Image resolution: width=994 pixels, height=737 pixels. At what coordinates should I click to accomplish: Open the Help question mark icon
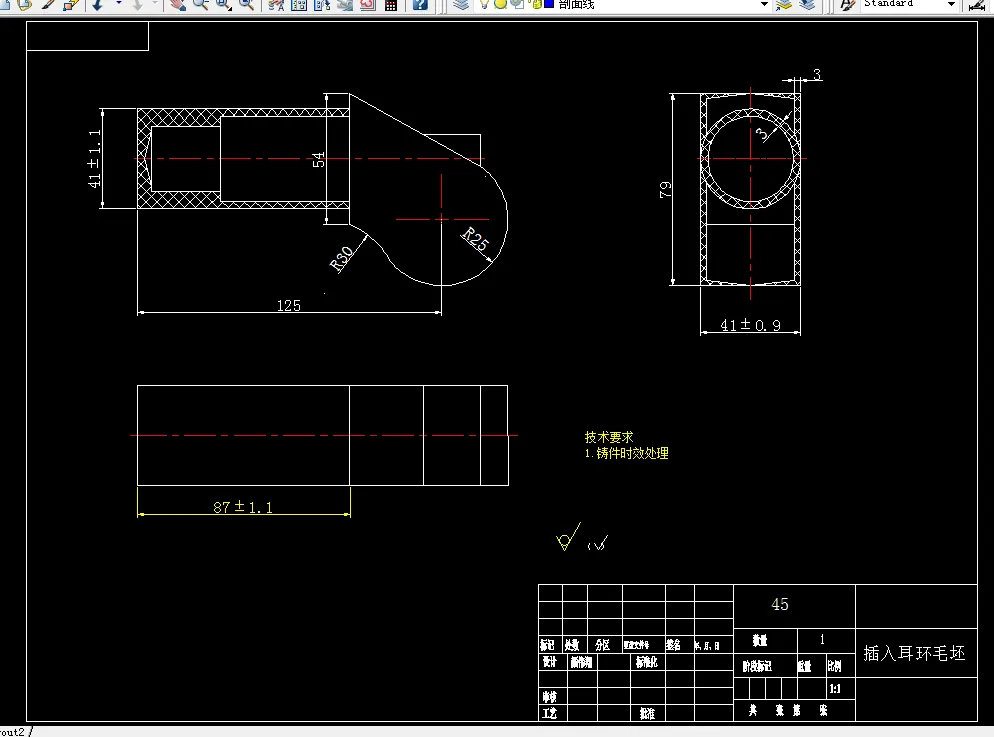coord(420,4)
